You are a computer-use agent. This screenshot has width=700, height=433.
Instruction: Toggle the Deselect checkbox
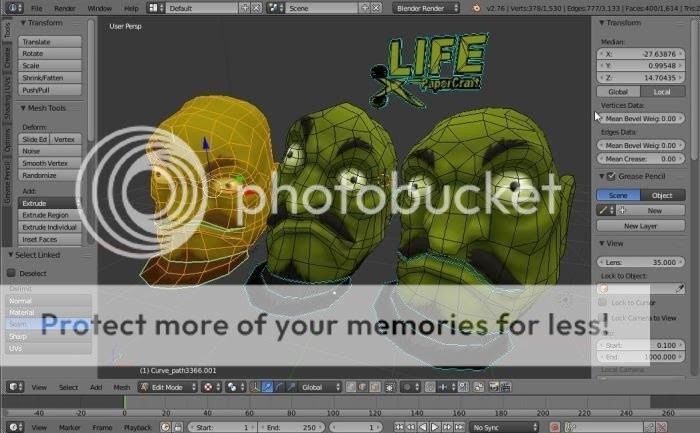(12, 273)
